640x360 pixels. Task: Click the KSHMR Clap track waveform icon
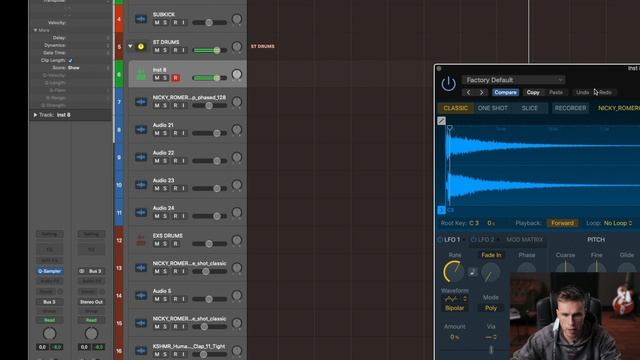tap(141, 351)
